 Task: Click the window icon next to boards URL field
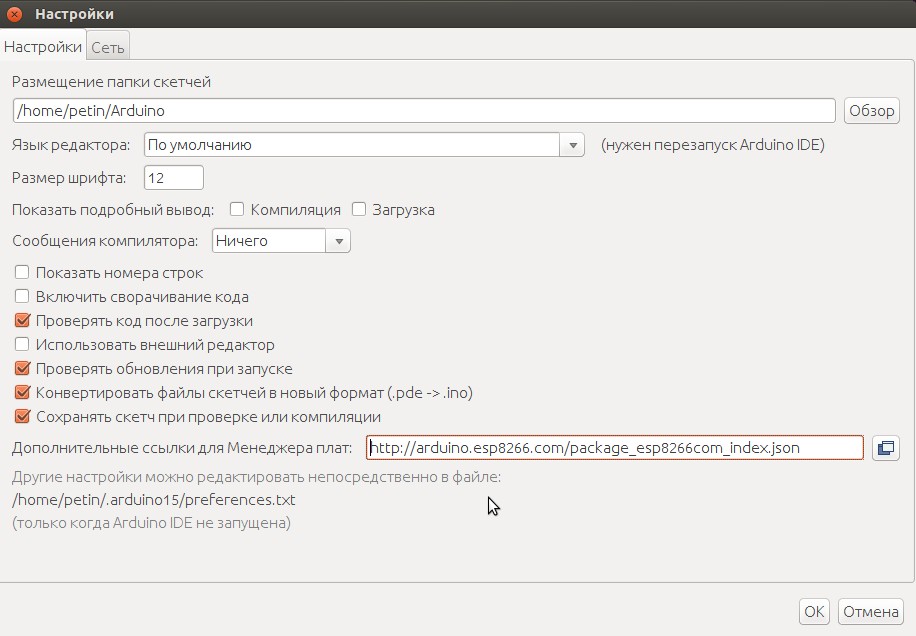885,448
